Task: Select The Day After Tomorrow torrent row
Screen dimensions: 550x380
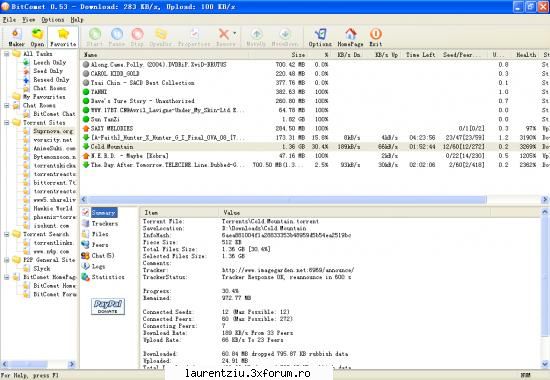Action: click(x=315, y=165)
